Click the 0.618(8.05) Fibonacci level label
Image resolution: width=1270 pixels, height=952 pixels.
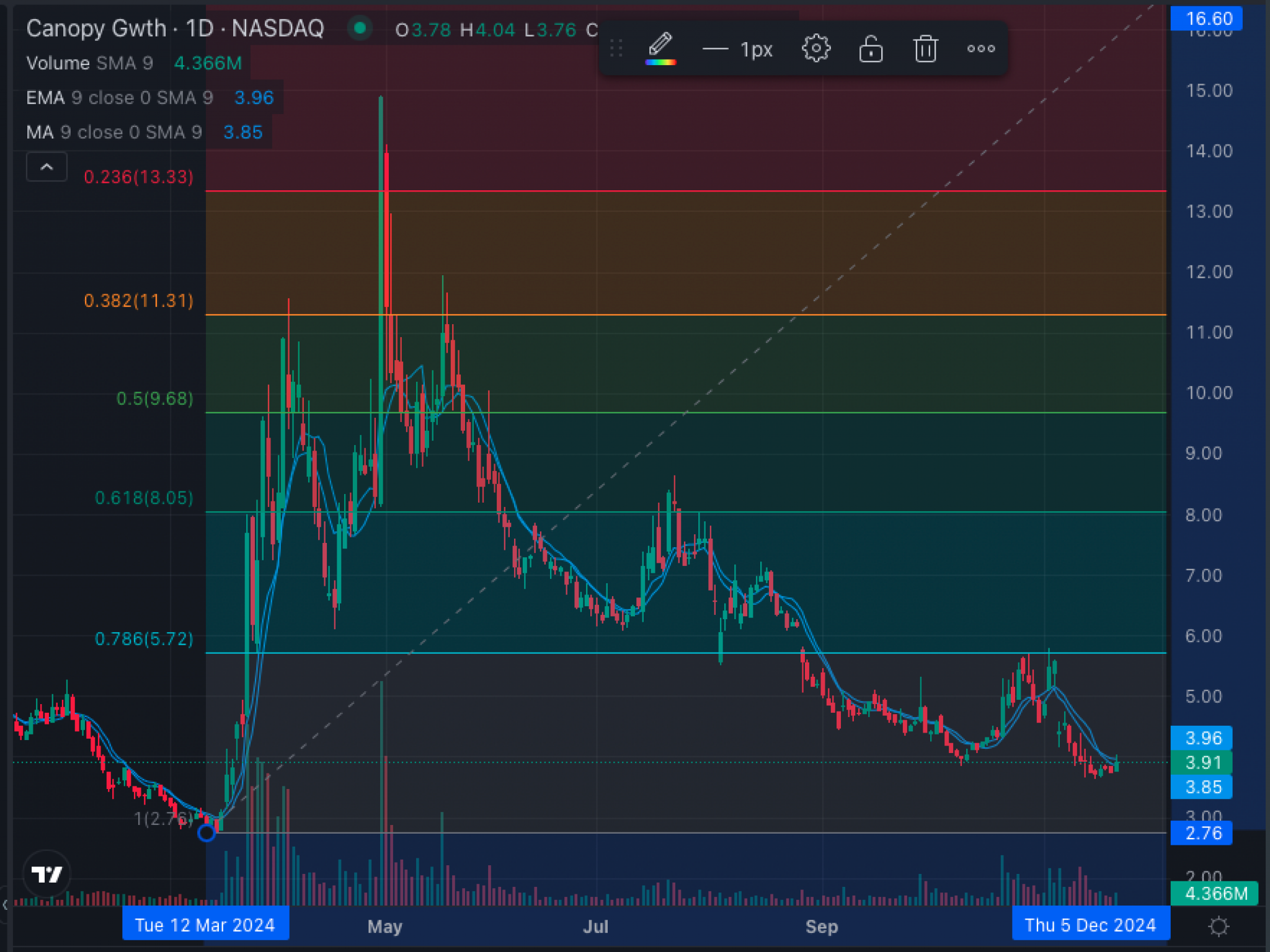tap(144, 498)
